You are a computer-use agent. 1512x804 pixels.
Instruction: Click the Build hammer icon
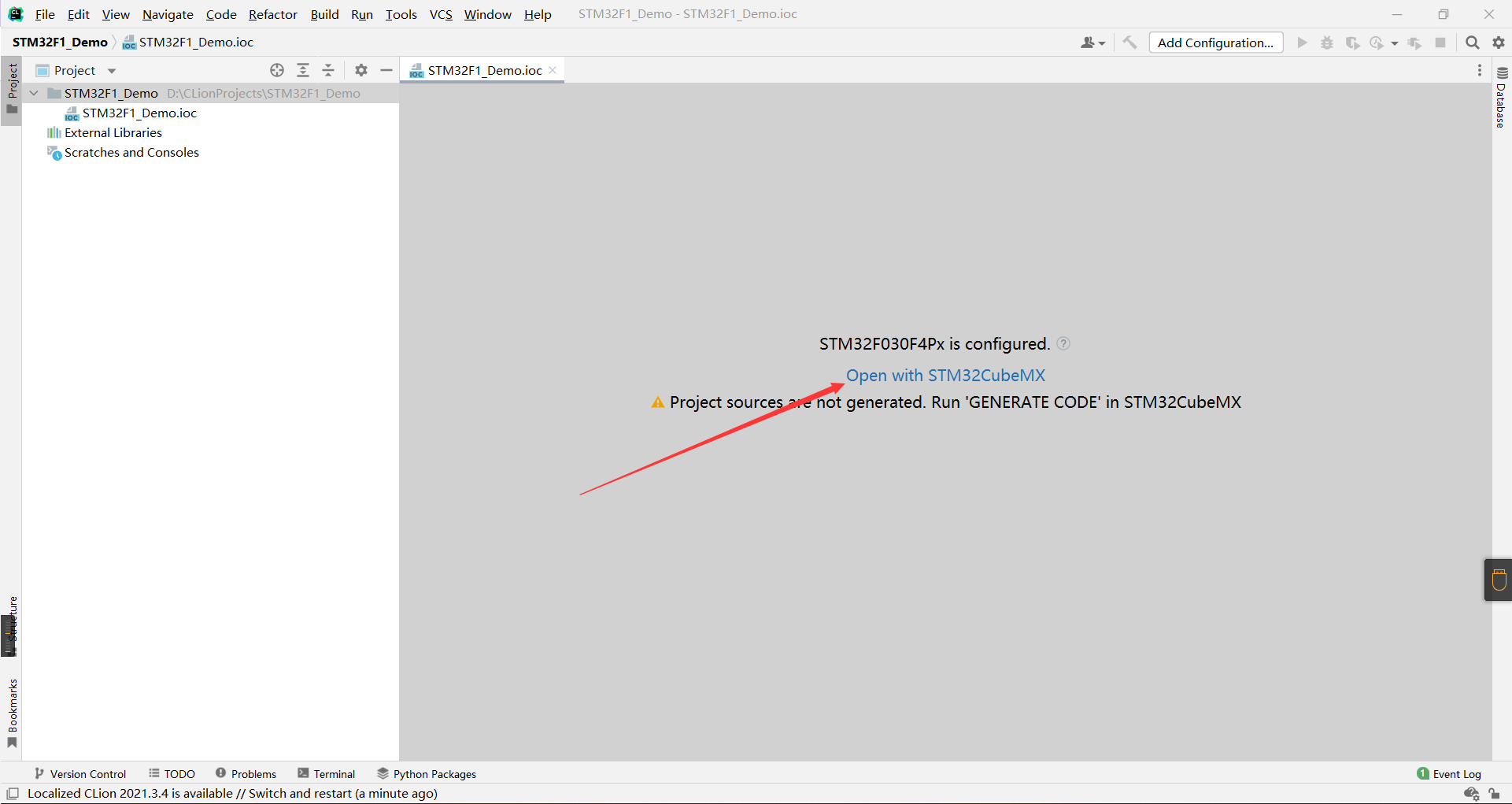1129,43
